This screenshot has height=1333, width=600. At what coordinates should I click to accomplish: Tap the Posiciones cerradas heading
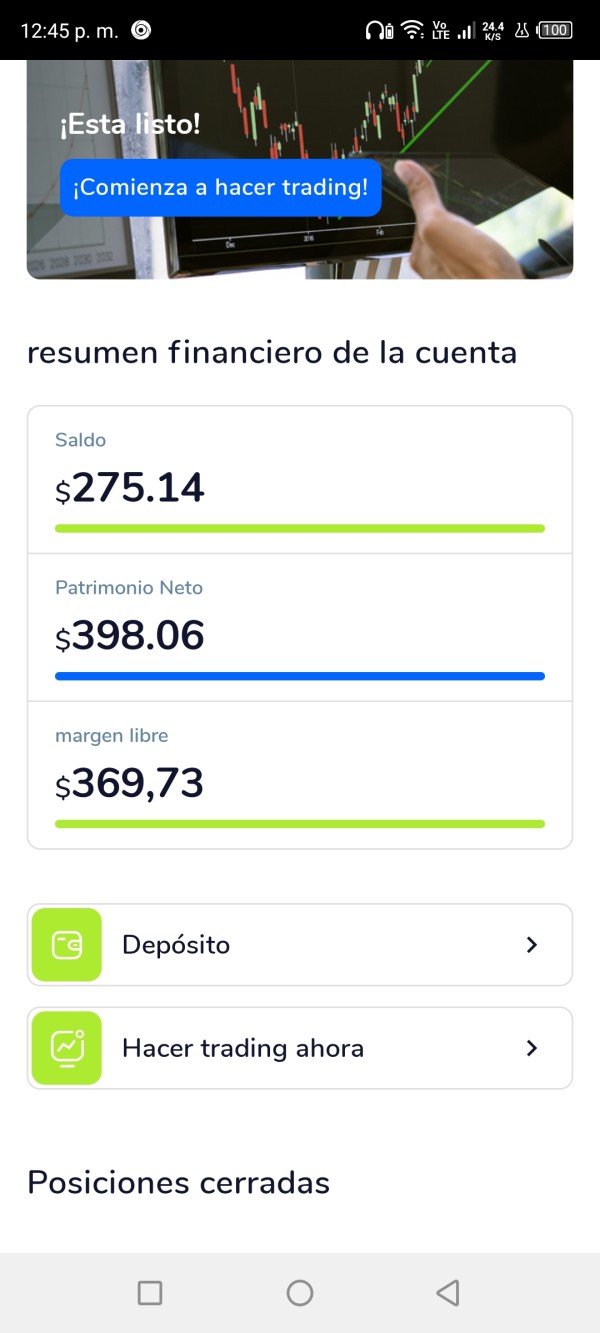(178, 1183)
